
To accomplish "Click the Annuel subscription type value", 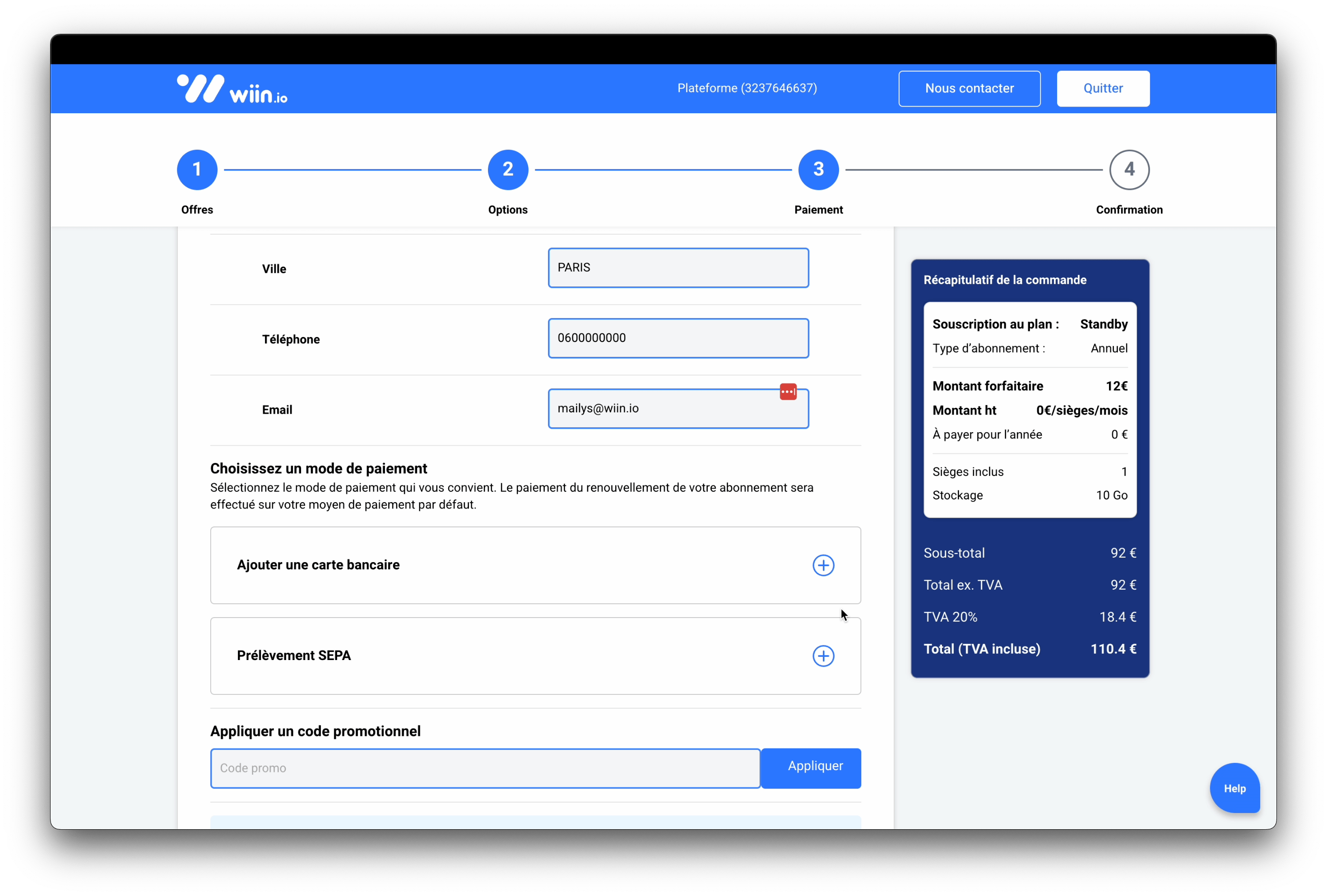I will coord(1109,348).
